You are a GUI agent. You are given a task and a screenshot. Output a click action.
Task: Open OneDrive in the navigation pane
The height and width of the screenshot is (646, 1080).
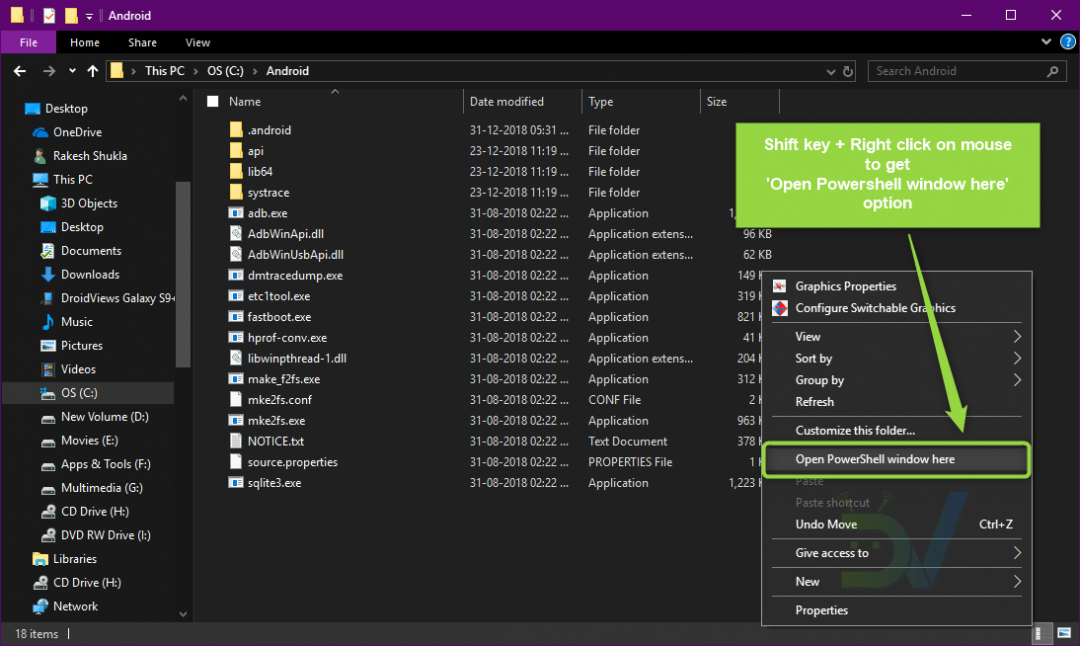(x=77, y=132)
